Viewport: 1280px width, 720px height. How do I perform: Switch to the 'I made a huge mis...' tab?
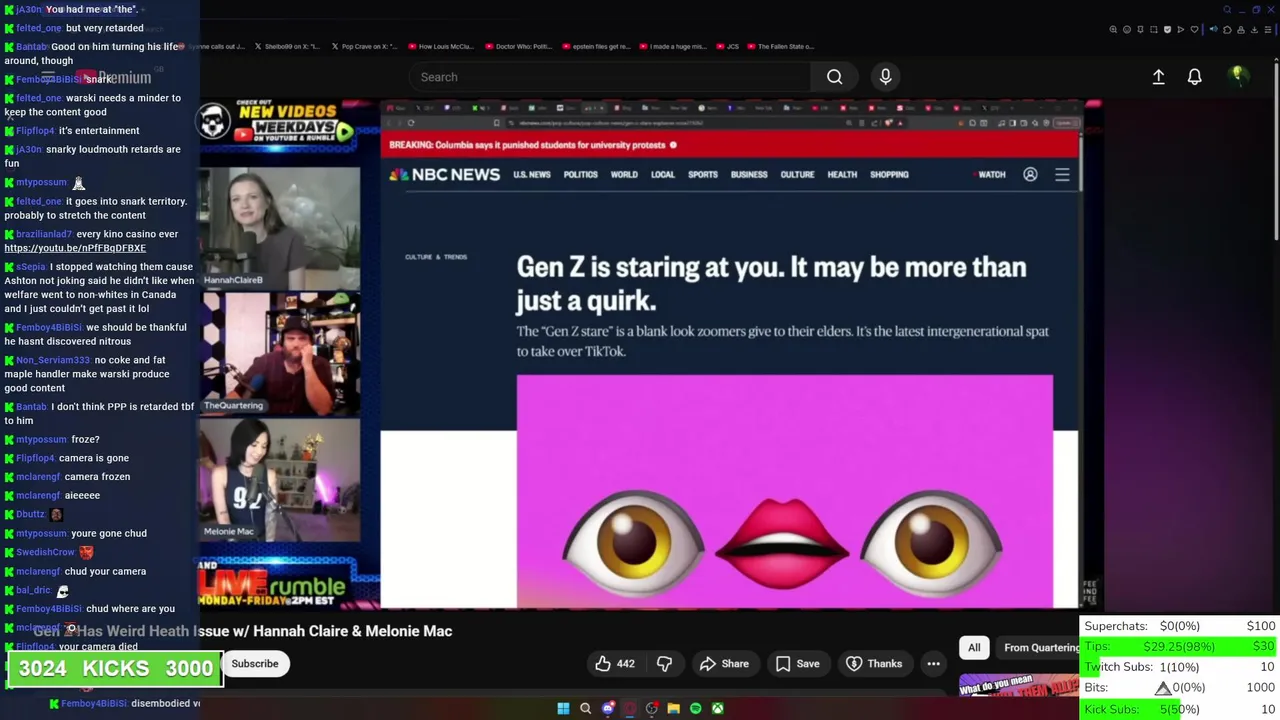pos(672,46)
